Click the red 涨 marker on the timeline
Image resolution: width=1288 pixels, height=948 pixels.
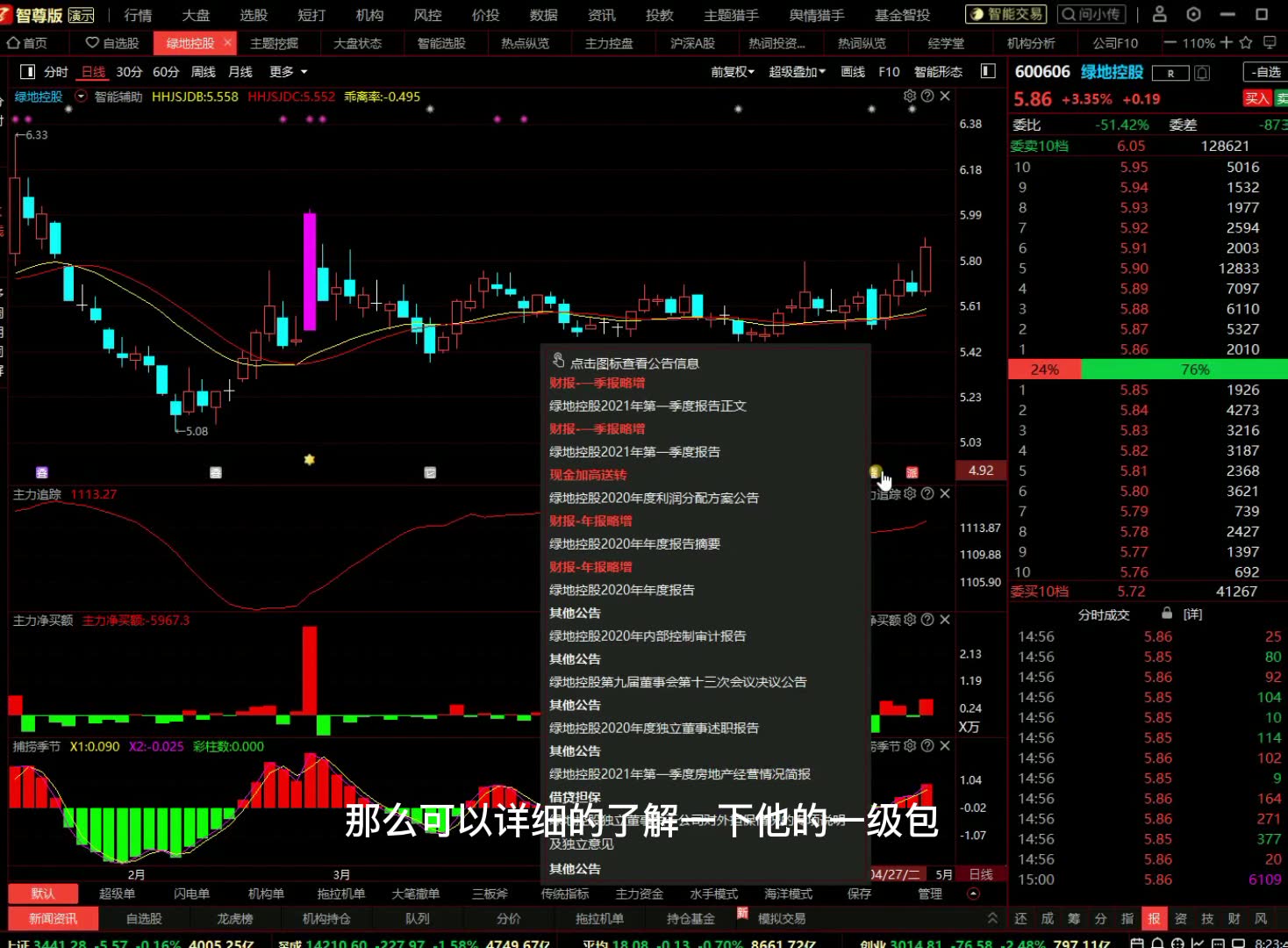[912, 472]
